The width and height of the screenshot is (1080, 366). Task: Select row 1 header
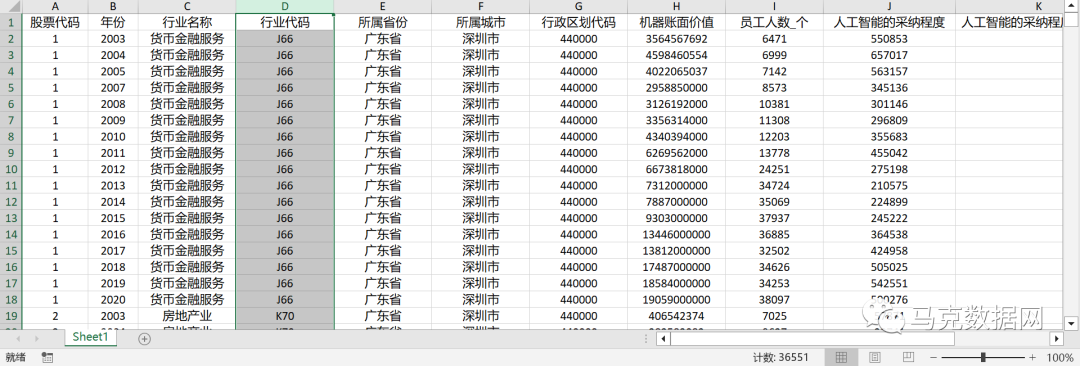coord(11,22)
